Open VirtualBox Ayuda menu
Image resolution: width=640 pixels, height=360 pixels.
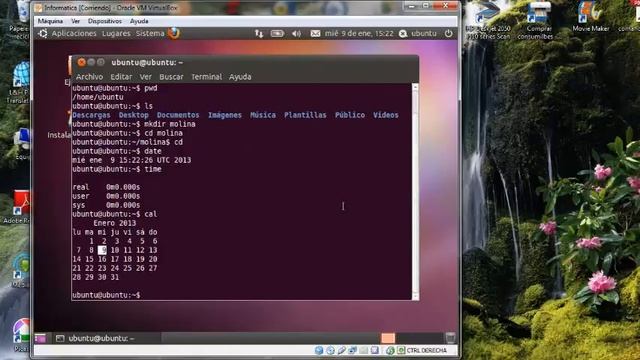click(x=139, y=21)
